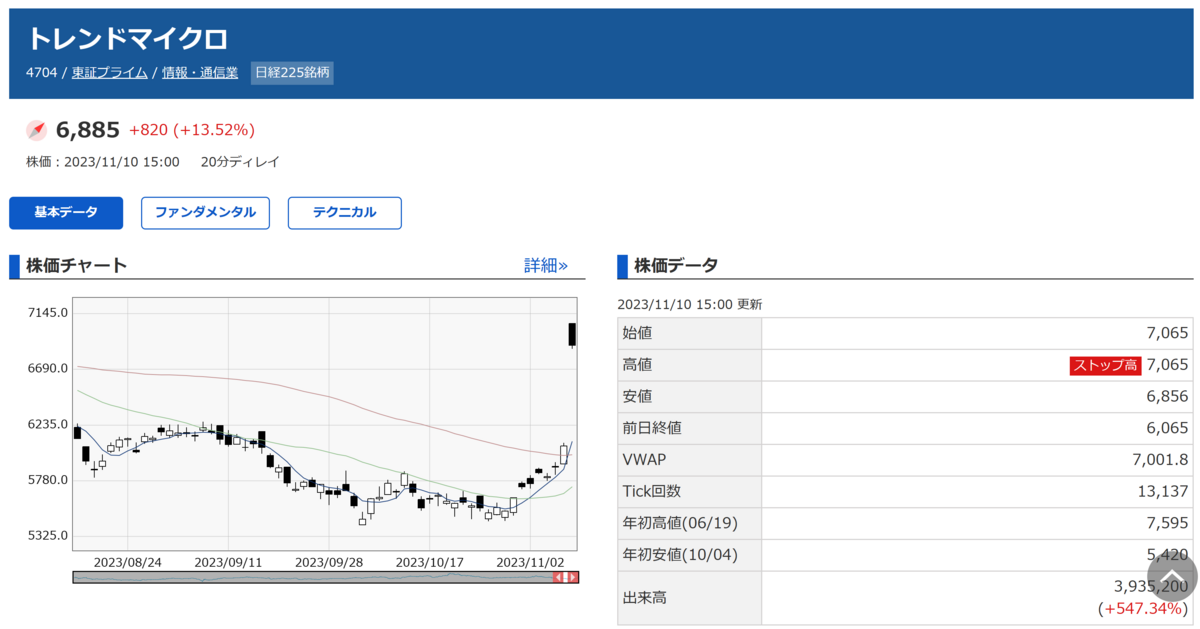Click the current price 6,885
The height and width of the screenshot is (629, 1200).
point(88,130)
